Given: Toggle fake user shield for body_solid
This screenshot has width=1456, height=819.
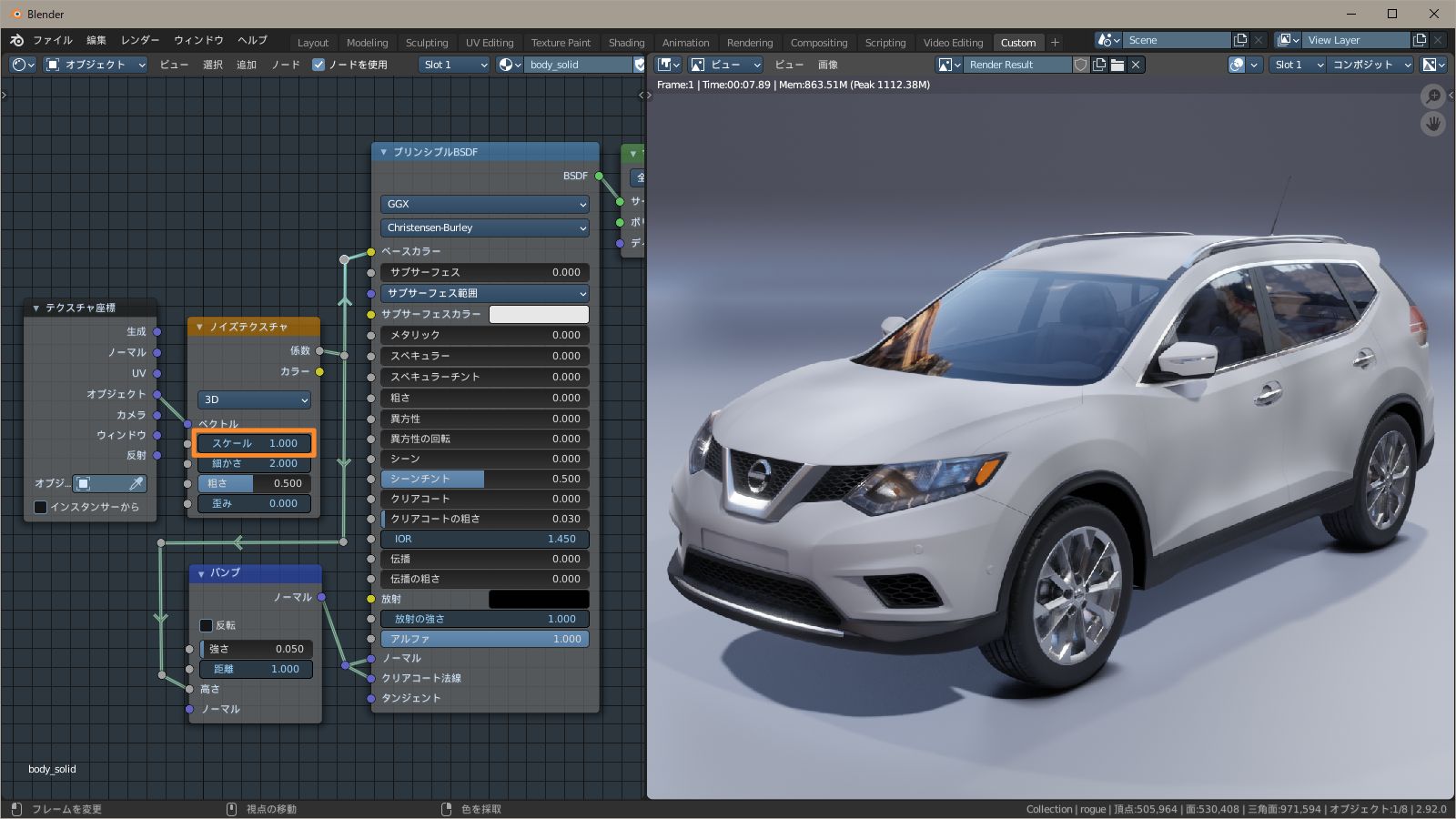Looking at the screenshot, I should (x=639, y=65).
